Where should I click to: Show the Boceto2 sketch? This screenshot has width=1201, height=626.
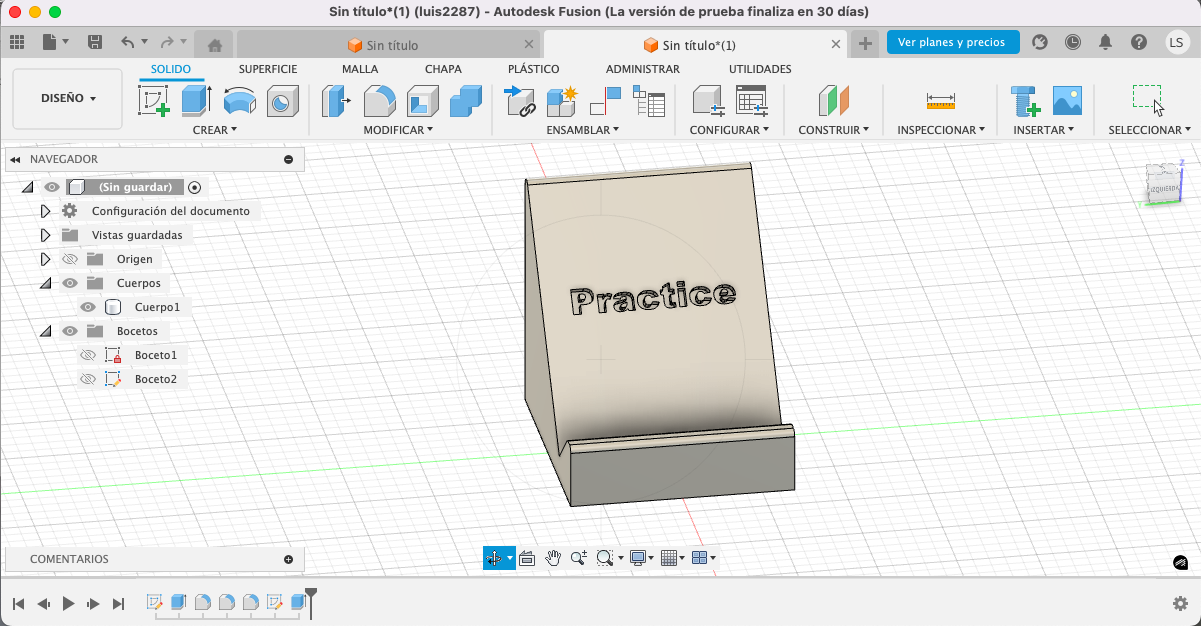pos(88,379)
